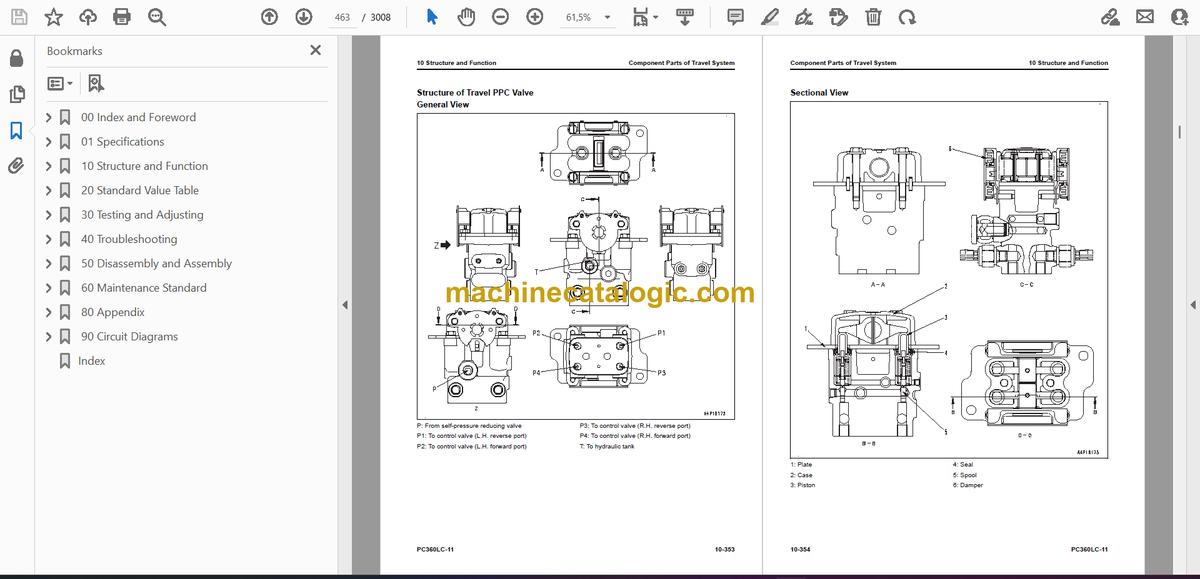Click the page number field showing 463

(341, 17)
